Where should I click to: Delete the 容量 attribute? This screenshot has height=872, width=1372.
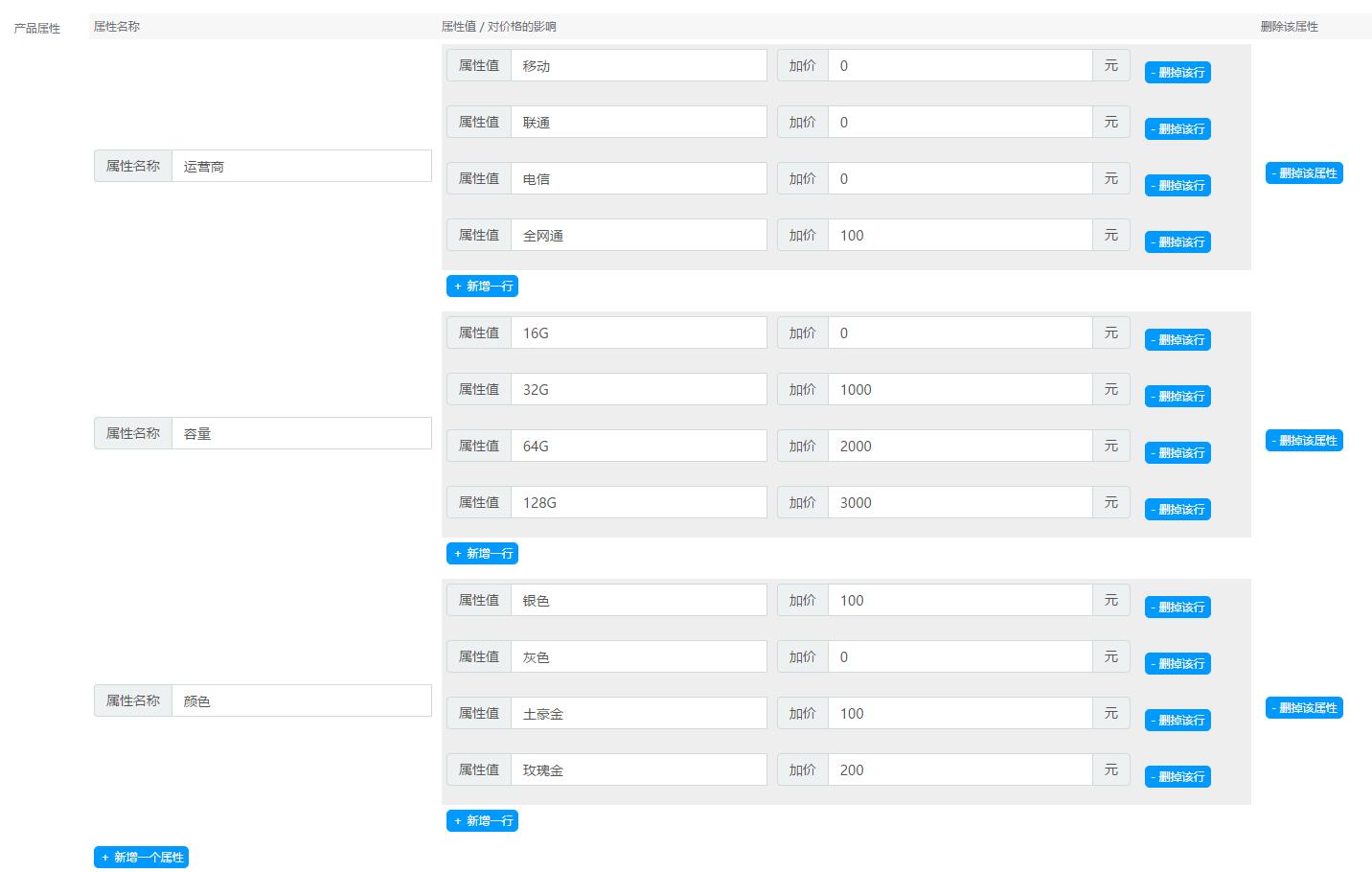click(1304, 441)
